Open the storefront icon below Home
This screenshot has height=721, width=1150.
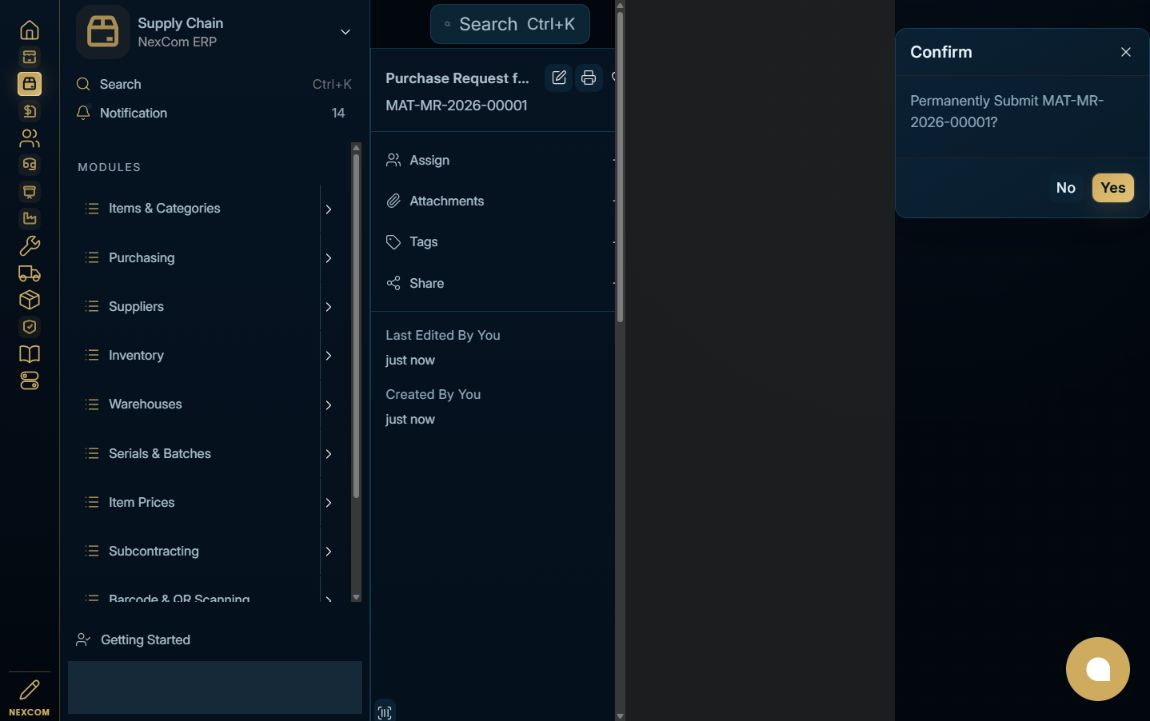(x=29, y=57)
